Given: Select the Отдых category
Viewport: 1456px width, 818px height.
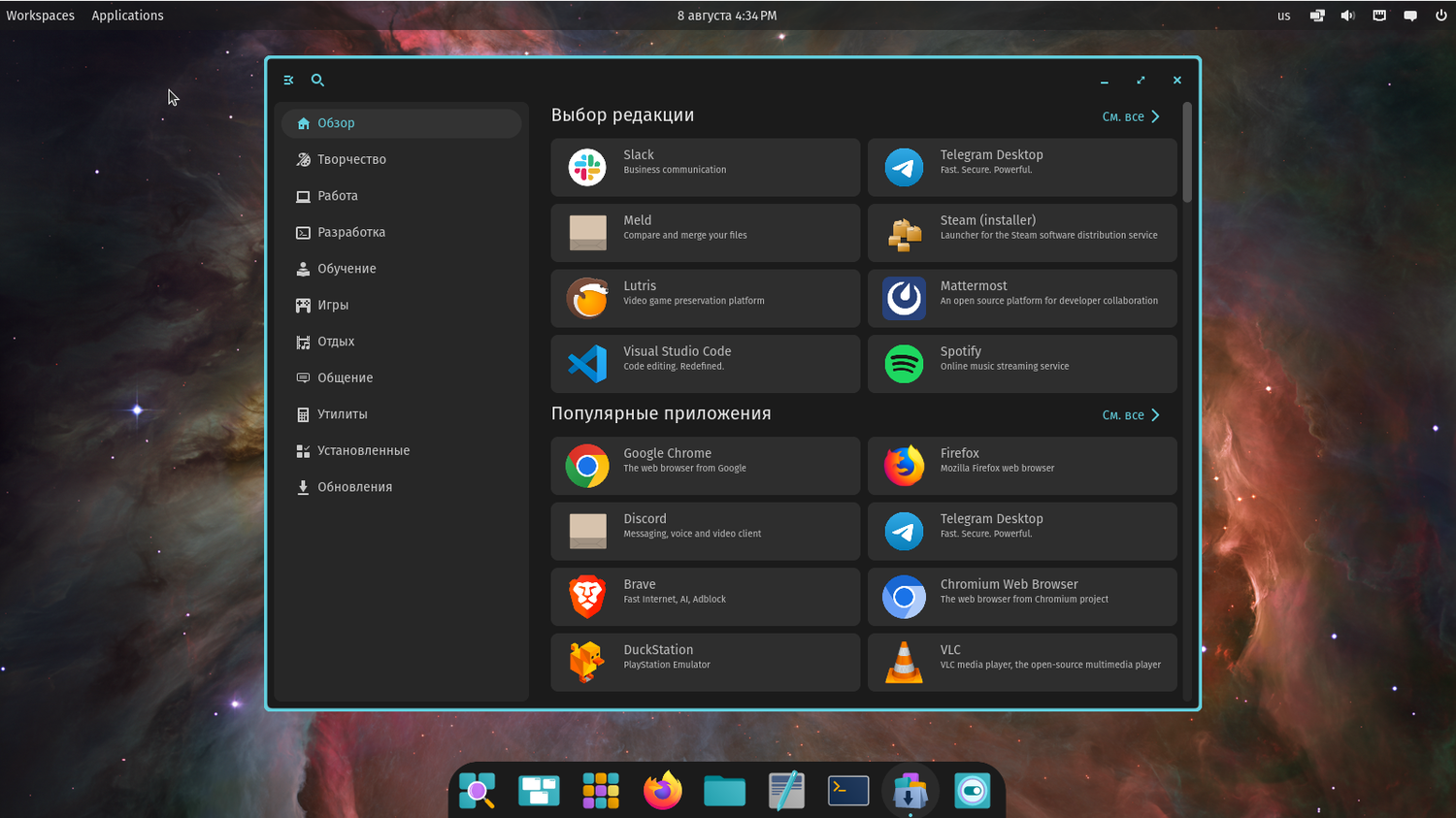Looking at the screenshot, I should point(401,342).
